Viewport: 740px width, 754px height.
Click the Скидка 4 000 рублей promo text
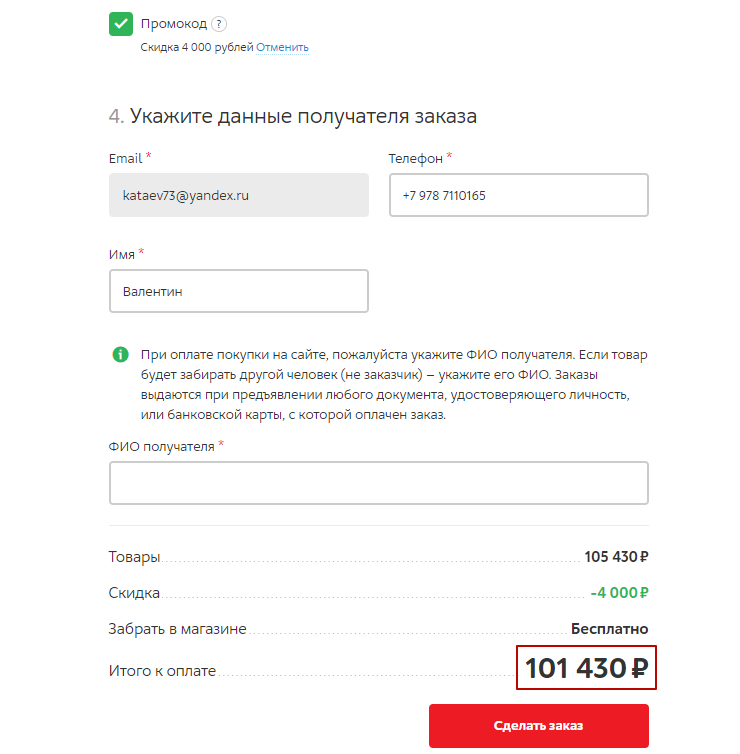point(196,47)
